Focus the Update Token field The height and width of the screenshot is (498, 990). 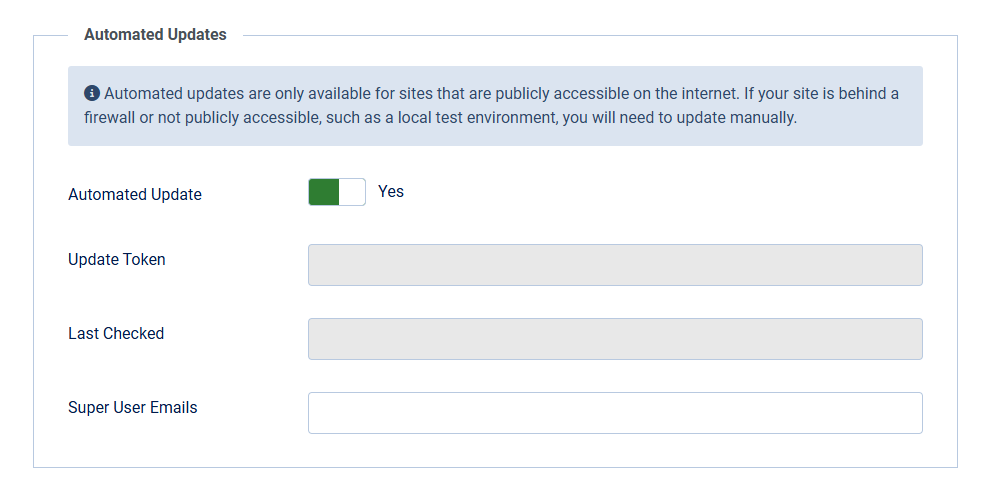tap(615, 265)
